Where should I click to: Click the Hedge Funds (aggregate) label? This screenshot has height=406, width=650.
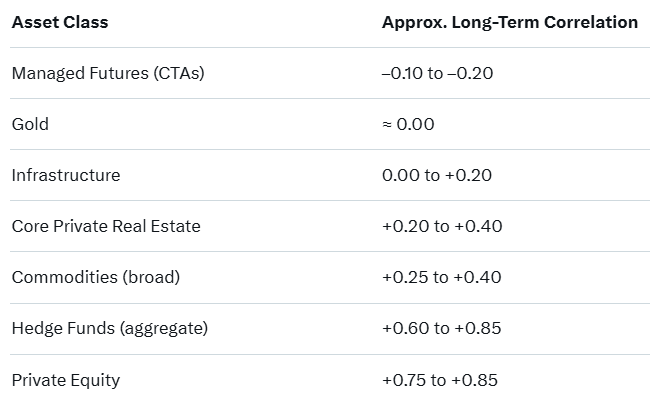coord(110,328)
